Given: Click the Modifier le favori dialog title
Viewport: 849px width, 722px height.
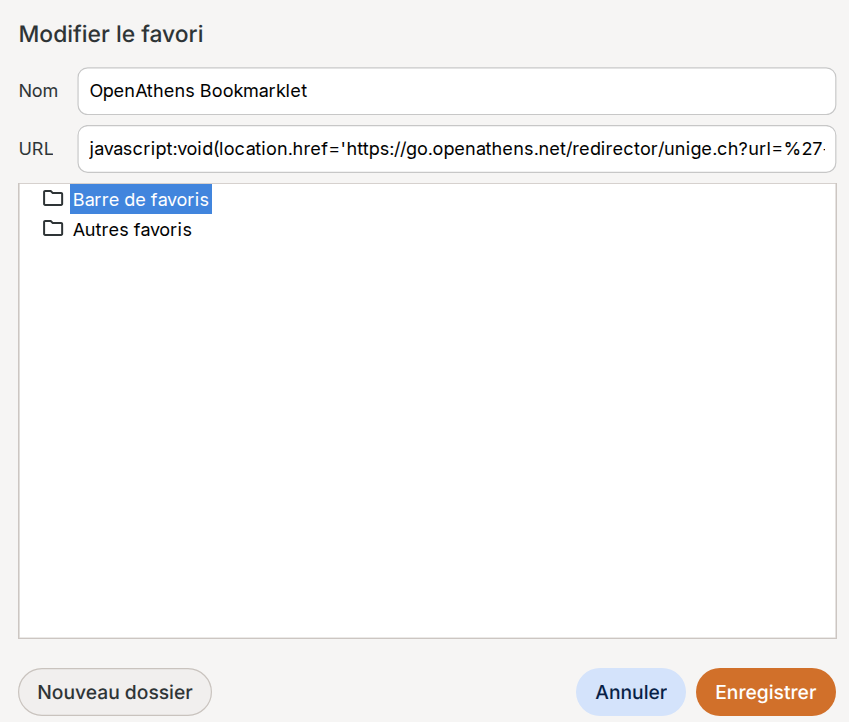Looking at the screenshot, I should [110, 34].
